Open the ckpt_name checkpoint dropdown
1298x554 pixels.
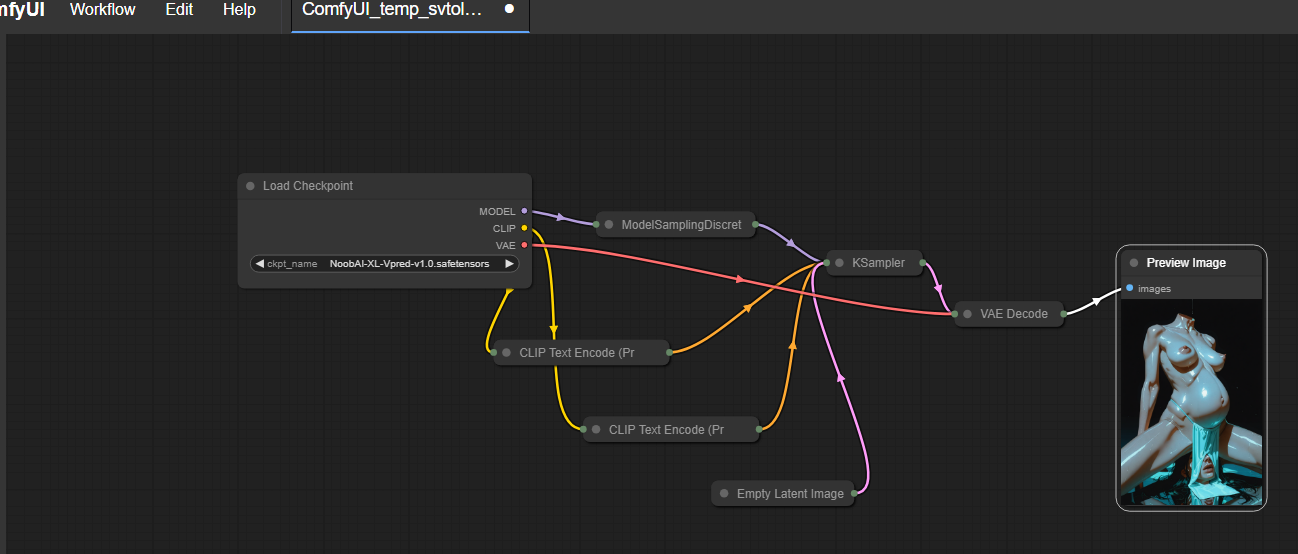tap(385, 264)
